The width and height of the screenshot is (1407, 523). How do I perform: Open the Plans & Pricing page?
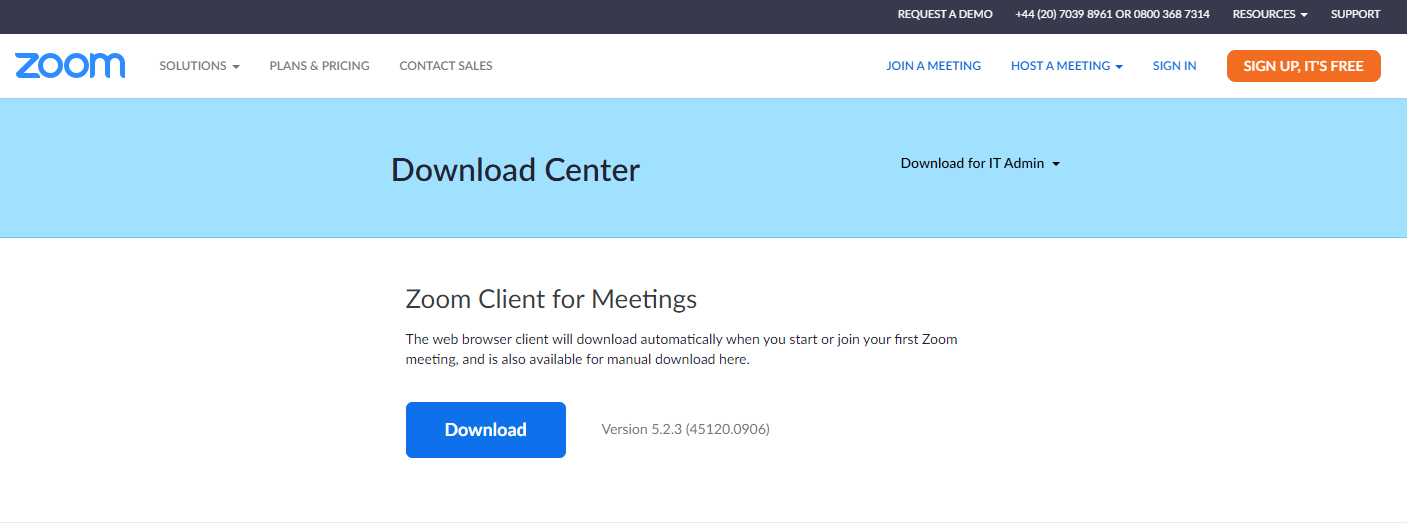[319, 66]
